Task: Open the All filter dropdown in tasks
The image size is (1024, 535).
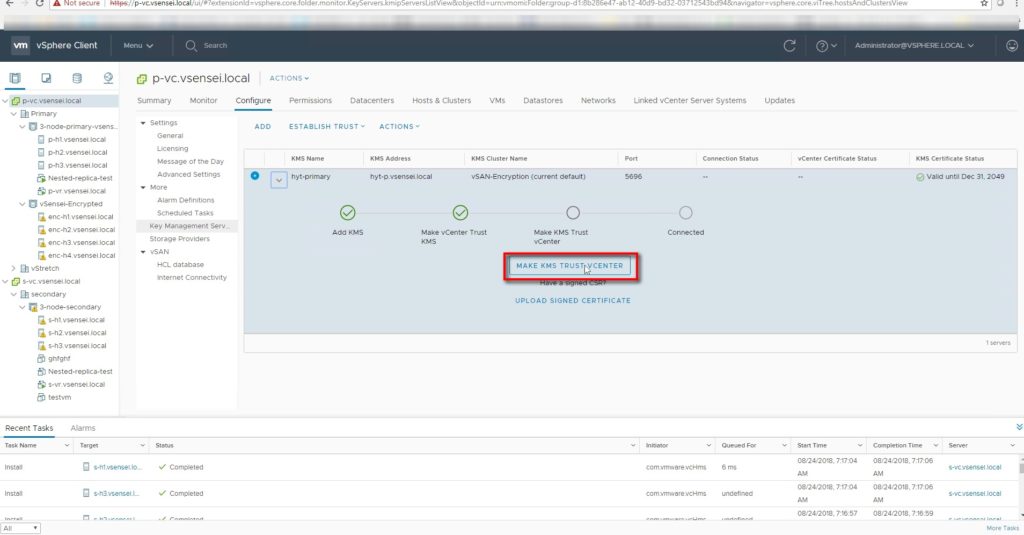Action: [x=21, y=528]
